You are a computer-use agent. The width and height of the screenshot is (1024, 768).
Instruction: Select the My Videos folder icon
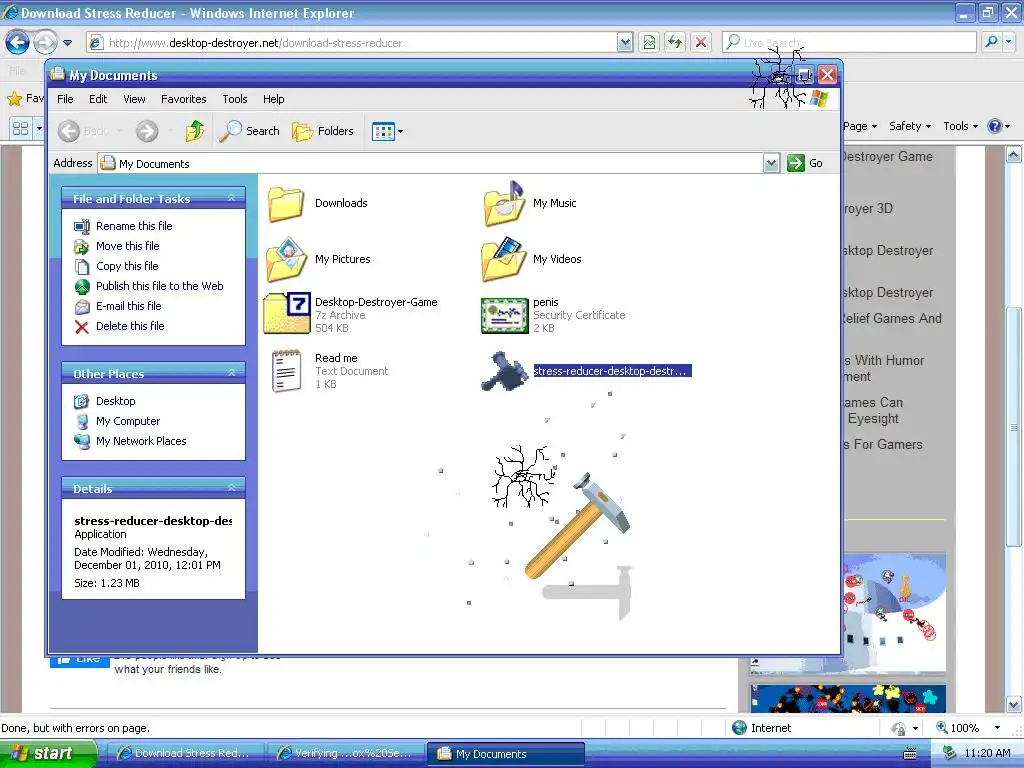coord(504,259)
